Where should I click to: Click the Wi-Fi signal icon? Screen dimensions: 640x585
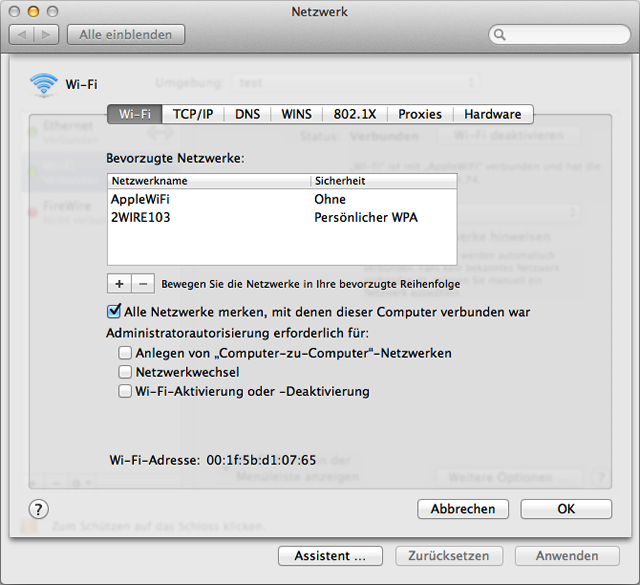coord(43,85)
